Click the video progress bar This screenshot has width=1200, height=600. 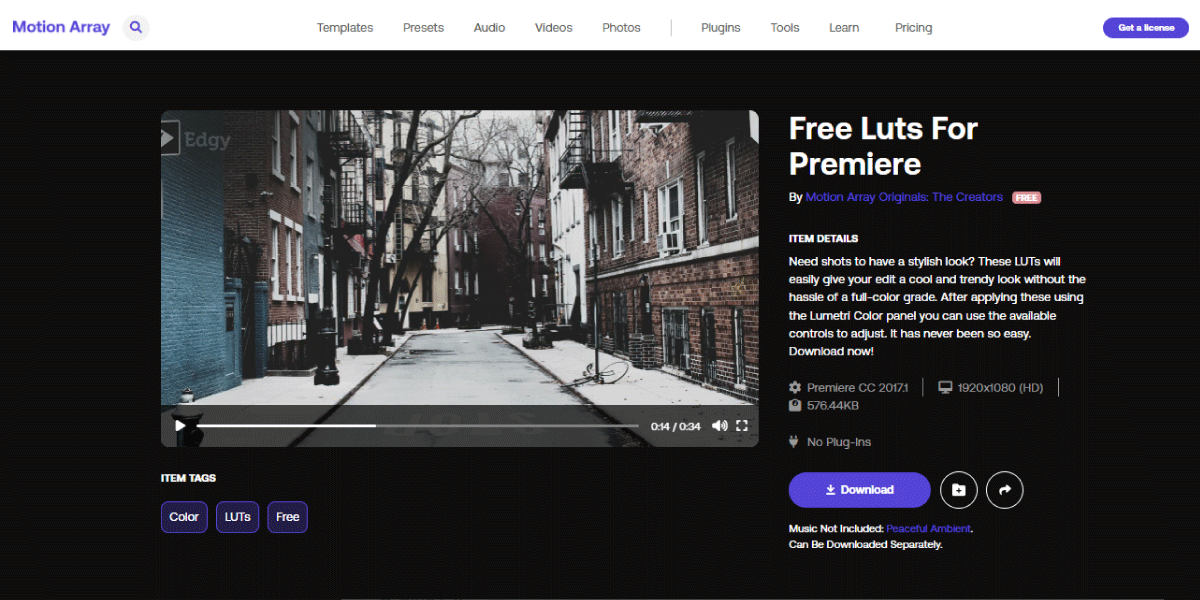point(417,425)
